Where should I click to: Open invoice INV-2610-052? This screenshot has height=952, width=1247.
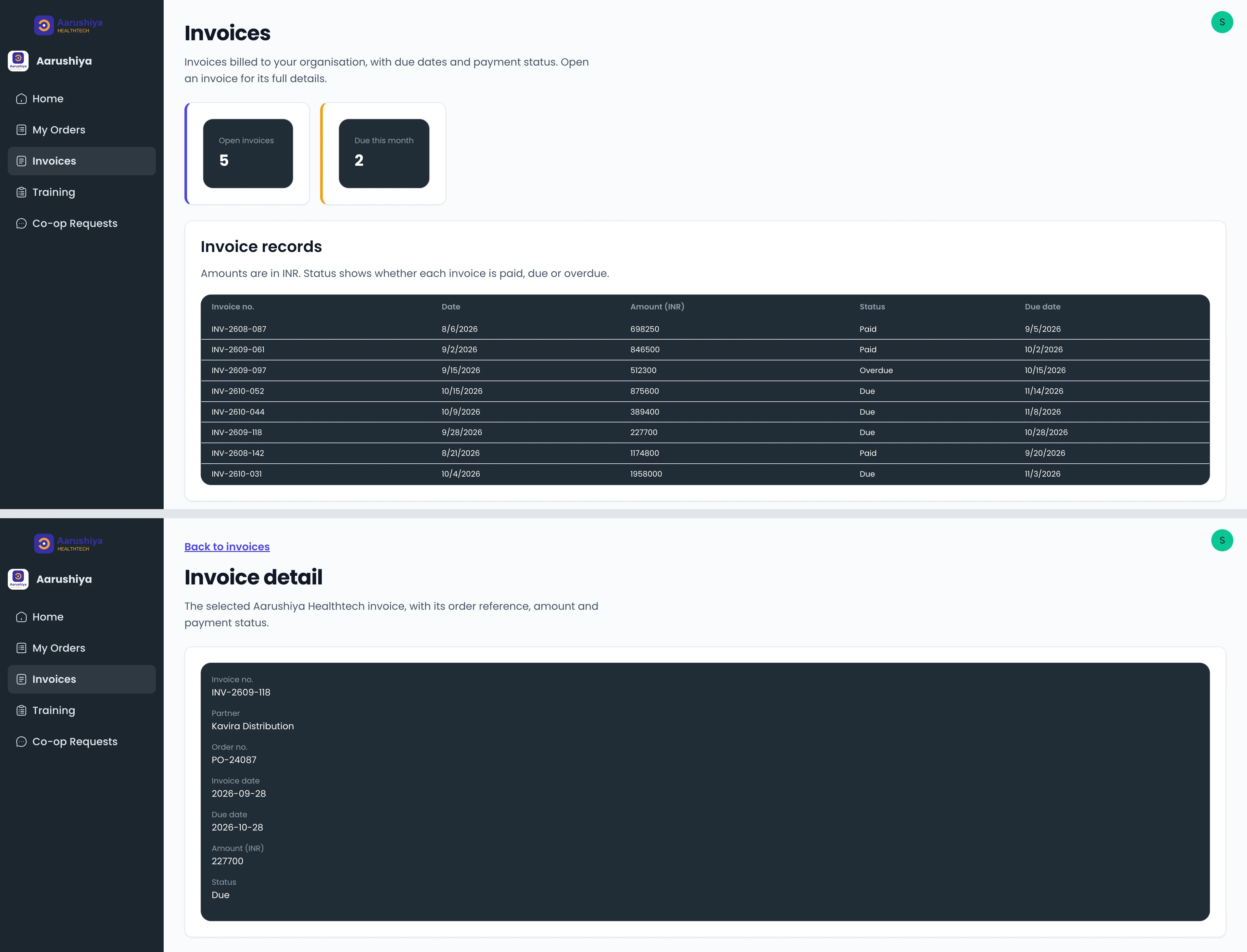tap(705, 391)
